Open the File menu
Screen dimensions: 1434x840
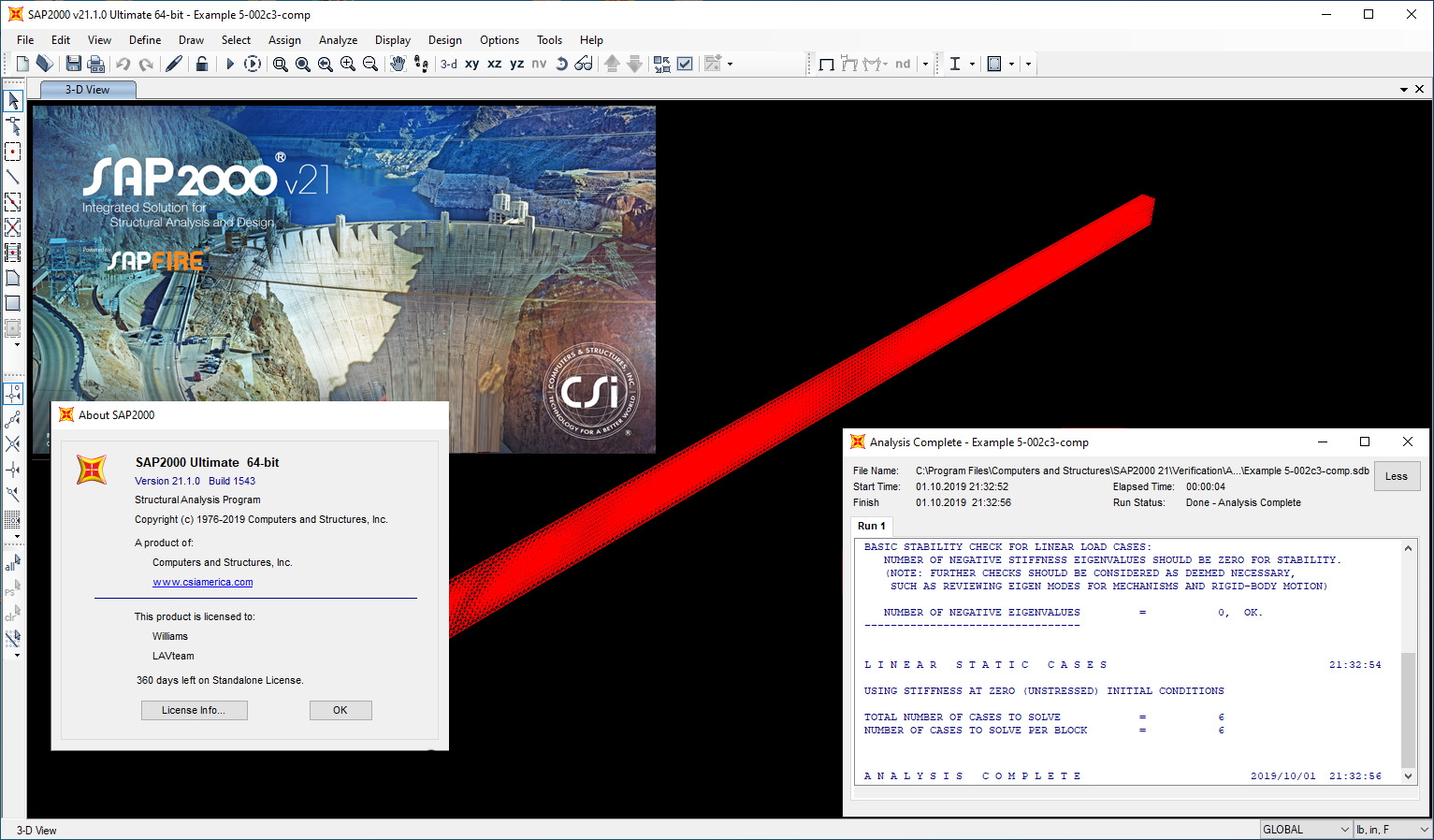coord(25,40)
